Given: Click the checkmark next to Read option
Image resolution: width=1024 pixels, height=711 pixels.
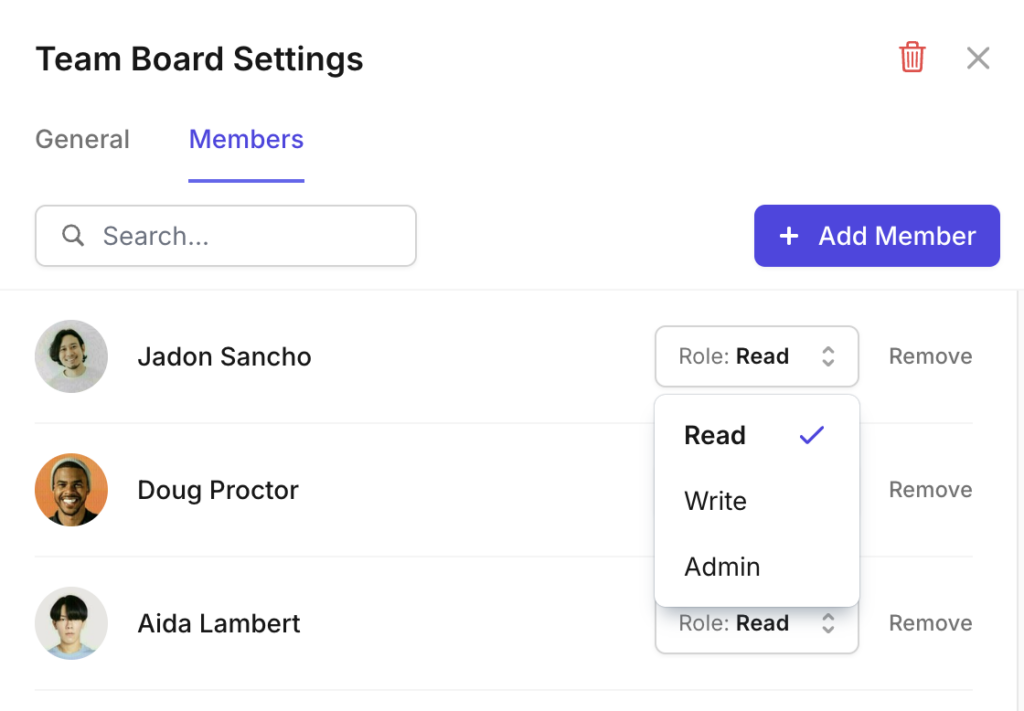Looking at the screenshot, I should tap(812, 435).
